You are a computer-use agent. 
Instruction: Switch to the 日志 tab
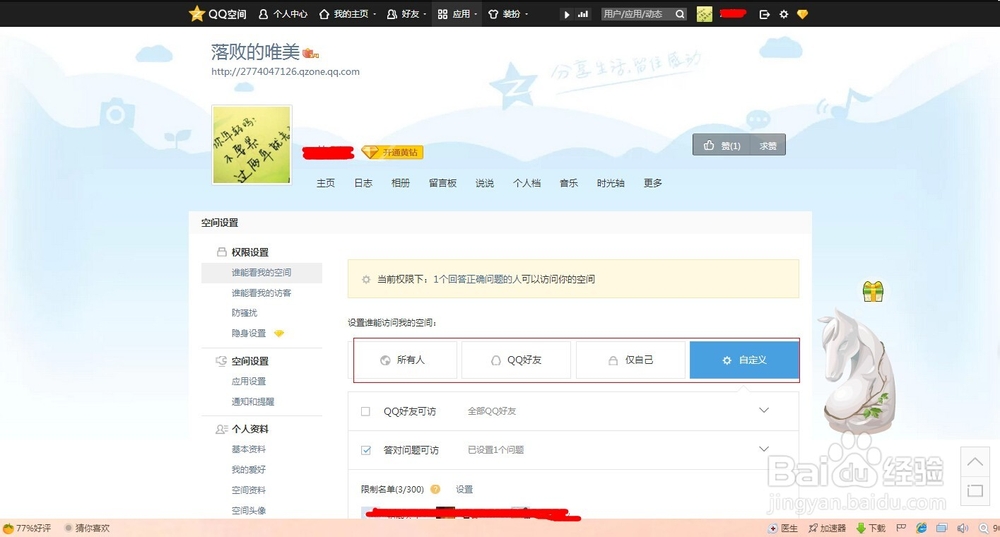click(x=363, y=183)
